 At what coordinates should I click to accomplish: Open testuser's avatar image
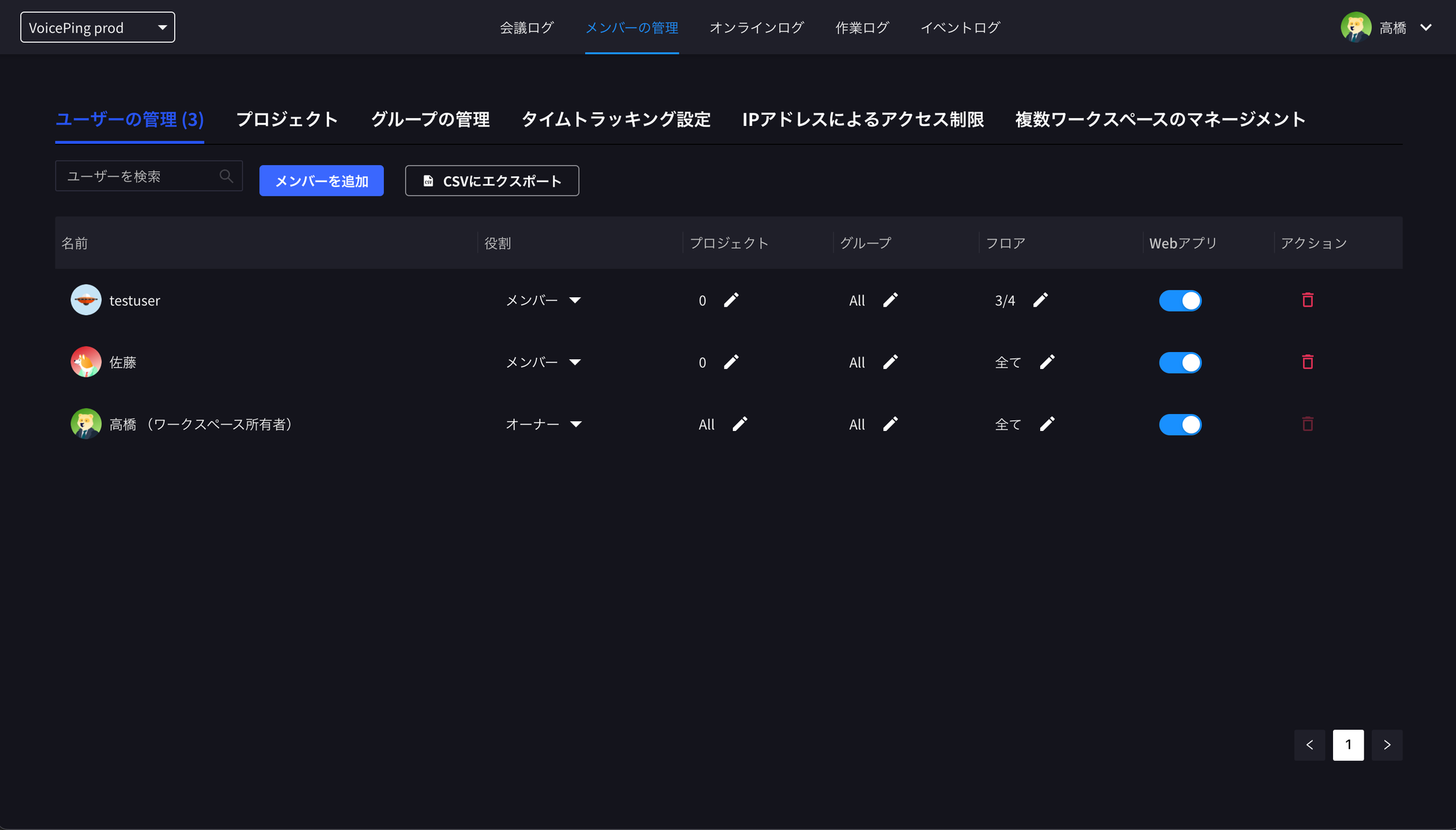[x=85, y=299]
